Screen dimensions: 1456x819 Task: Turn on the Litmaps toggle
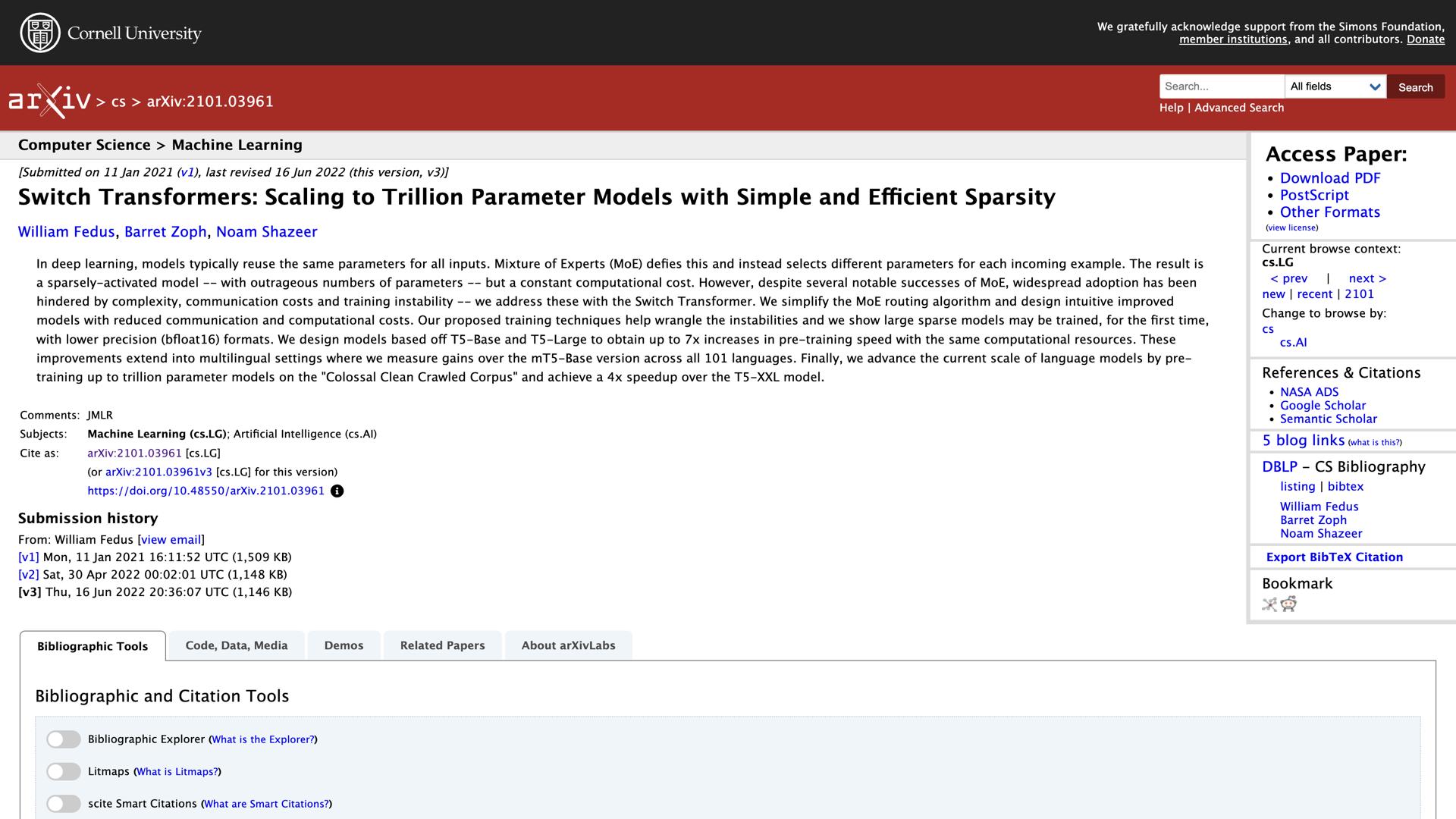pyautogui.click(x=64, y=771)
